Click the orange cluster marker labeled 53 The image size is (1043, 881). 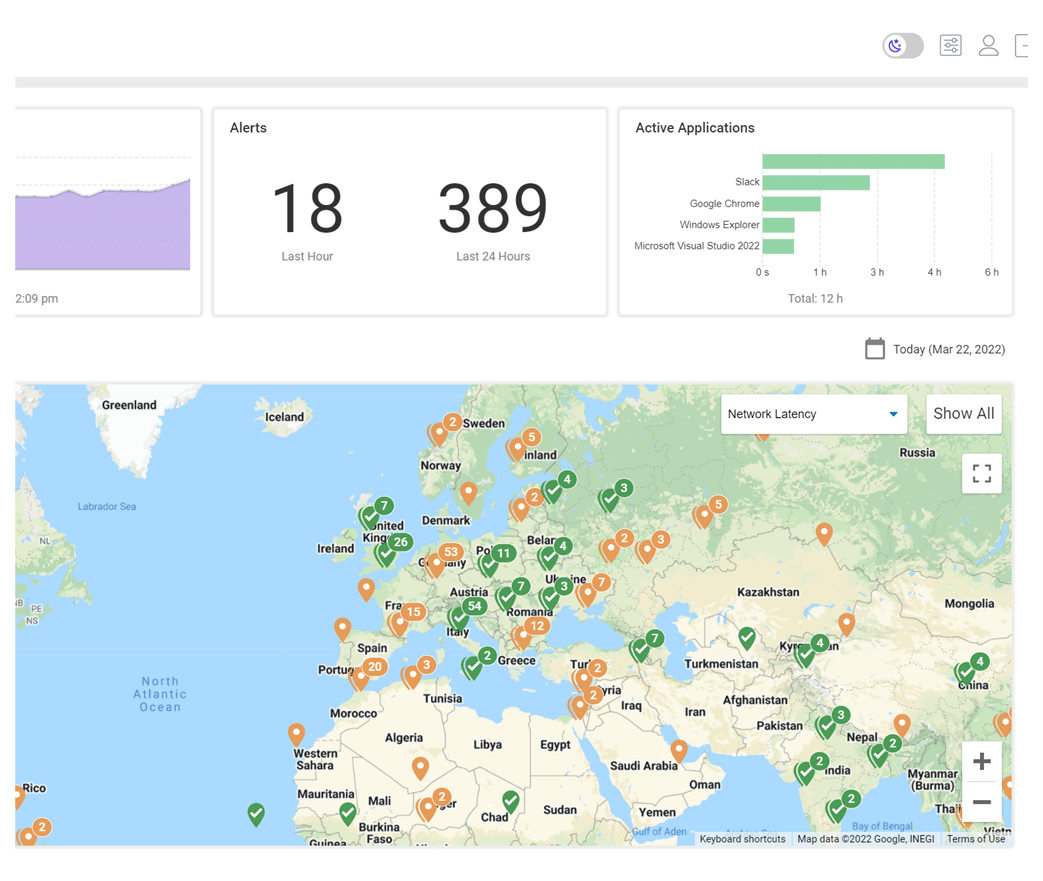(x=450, y=553)
